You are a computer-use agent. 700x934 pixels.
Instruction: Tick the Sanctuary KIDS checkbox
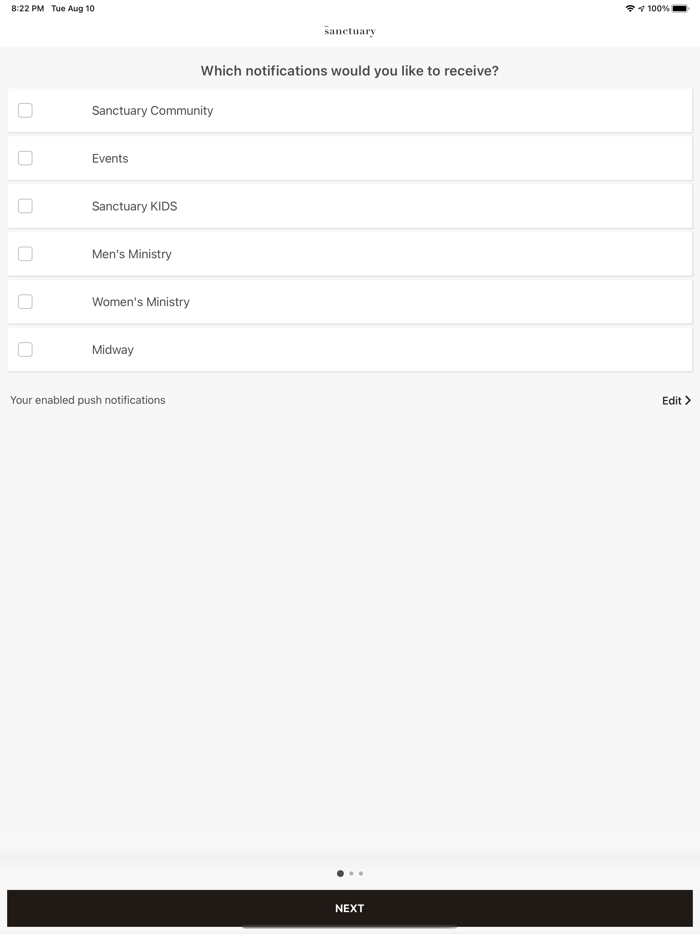(x=25, y=206)
